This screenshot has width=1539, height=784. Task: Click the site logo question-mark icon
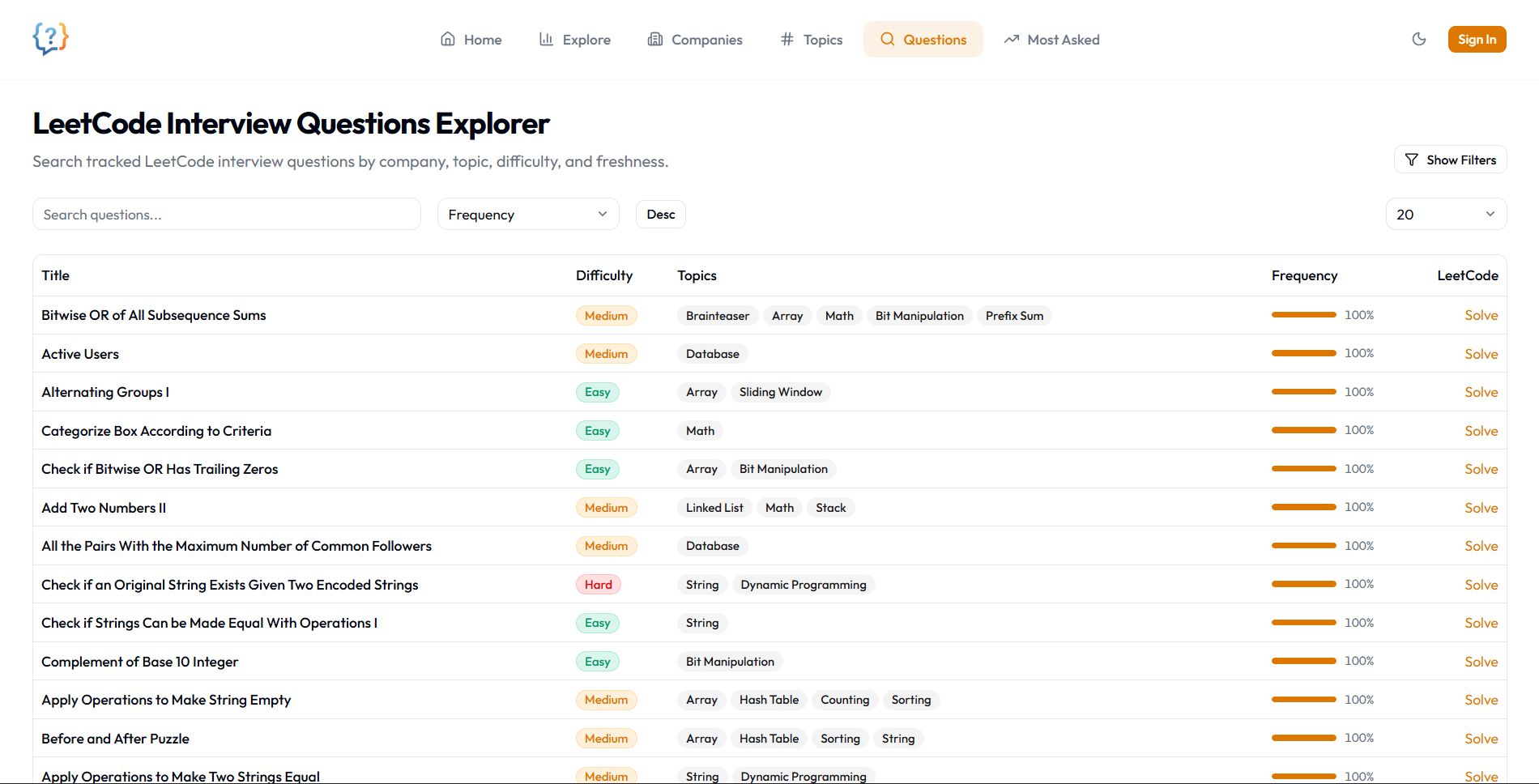coord(50,39)
